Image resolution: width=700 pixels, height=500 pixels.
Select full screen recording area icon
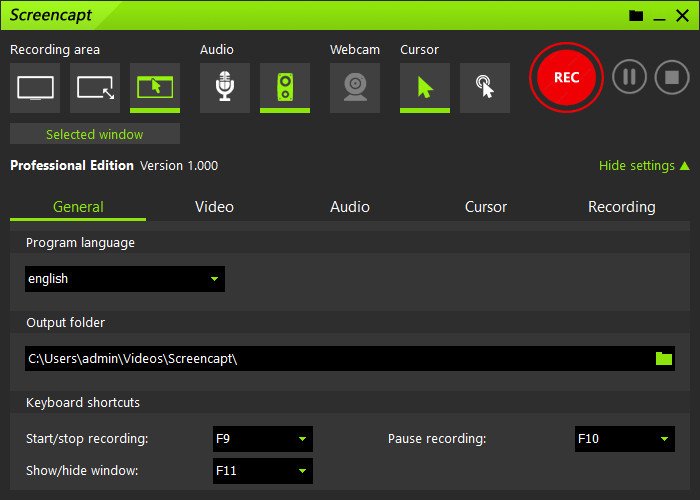[x=35, y=87]
